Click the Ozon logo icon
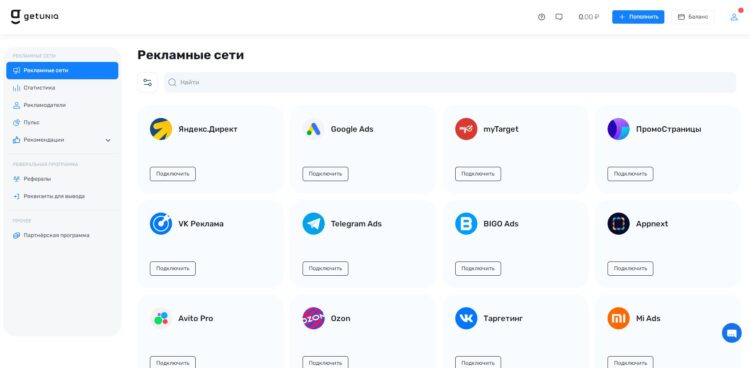The width and height of the screenshot is (750, 368). [313, 318]
